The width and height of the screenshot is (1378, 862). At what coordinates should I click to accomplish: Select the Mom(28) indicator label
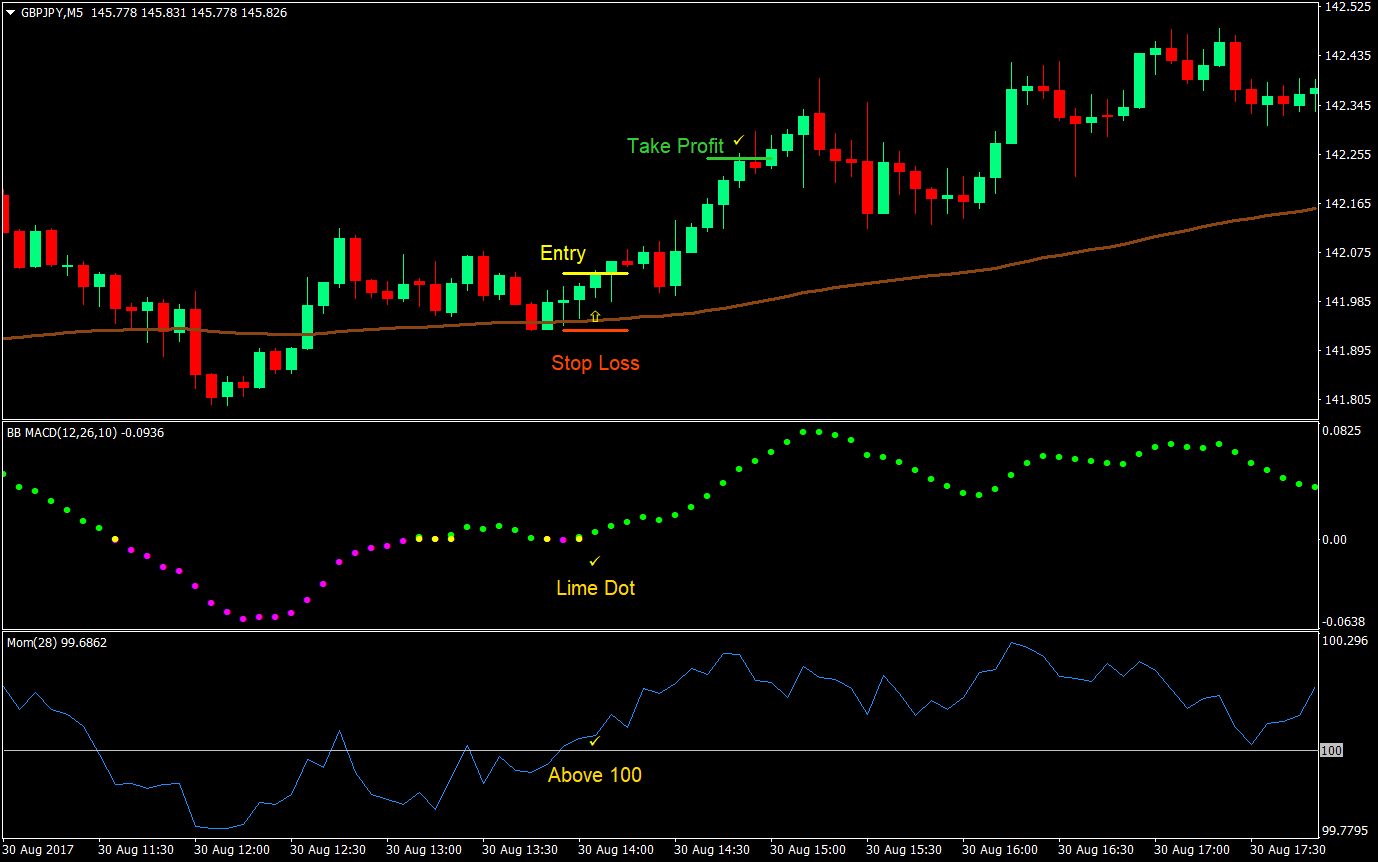click(27, 642)
